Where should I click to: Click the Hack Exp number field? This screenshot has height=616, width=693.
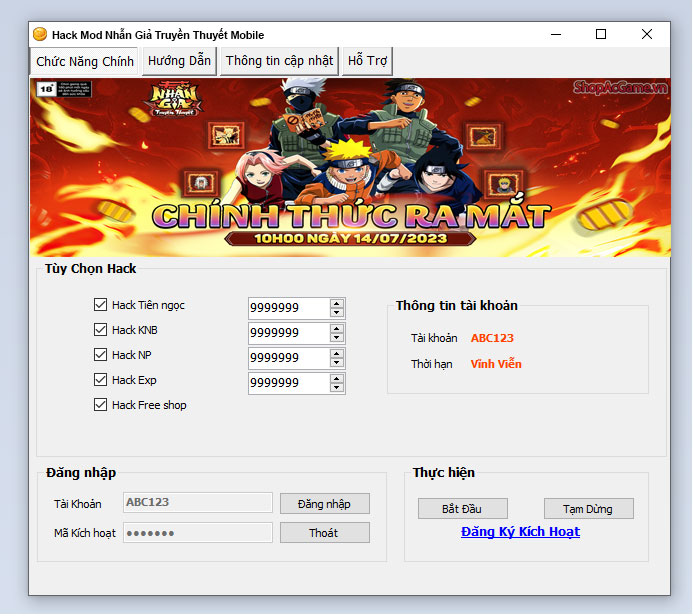click(x=289, y=383)
